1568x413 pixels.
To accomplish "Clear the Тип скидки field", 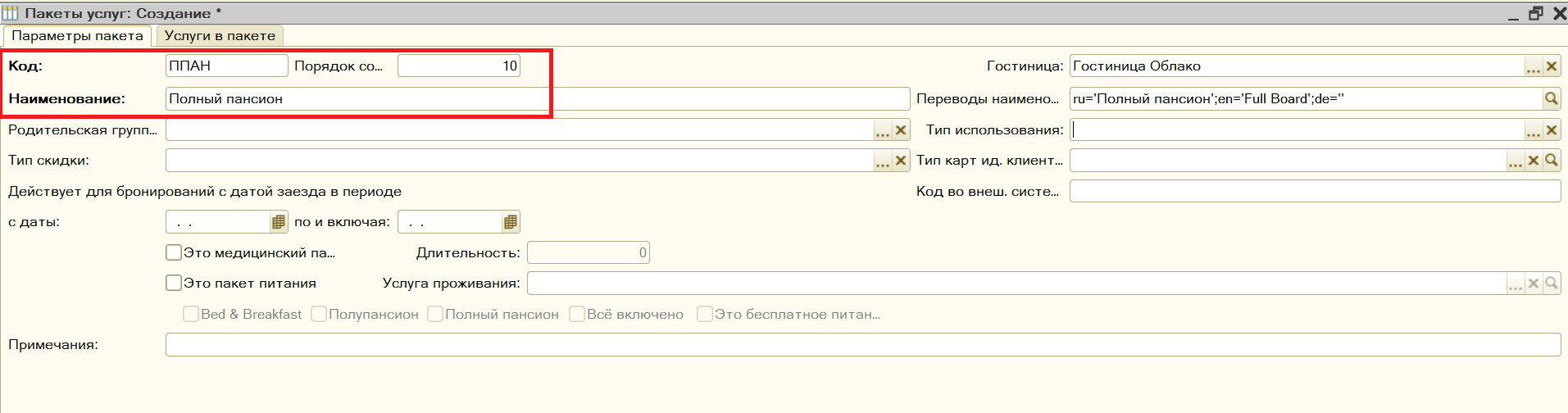I will coord(900,161).
